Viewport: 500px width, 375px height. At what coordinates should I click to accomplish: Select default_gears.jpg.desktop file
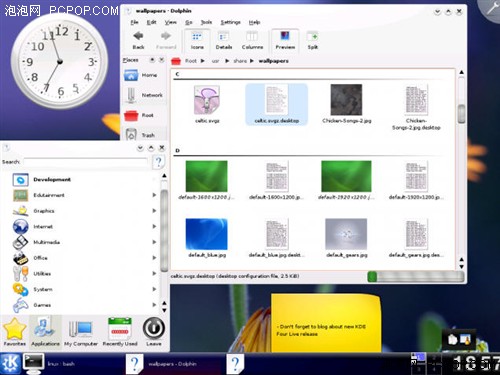point(416,238)
